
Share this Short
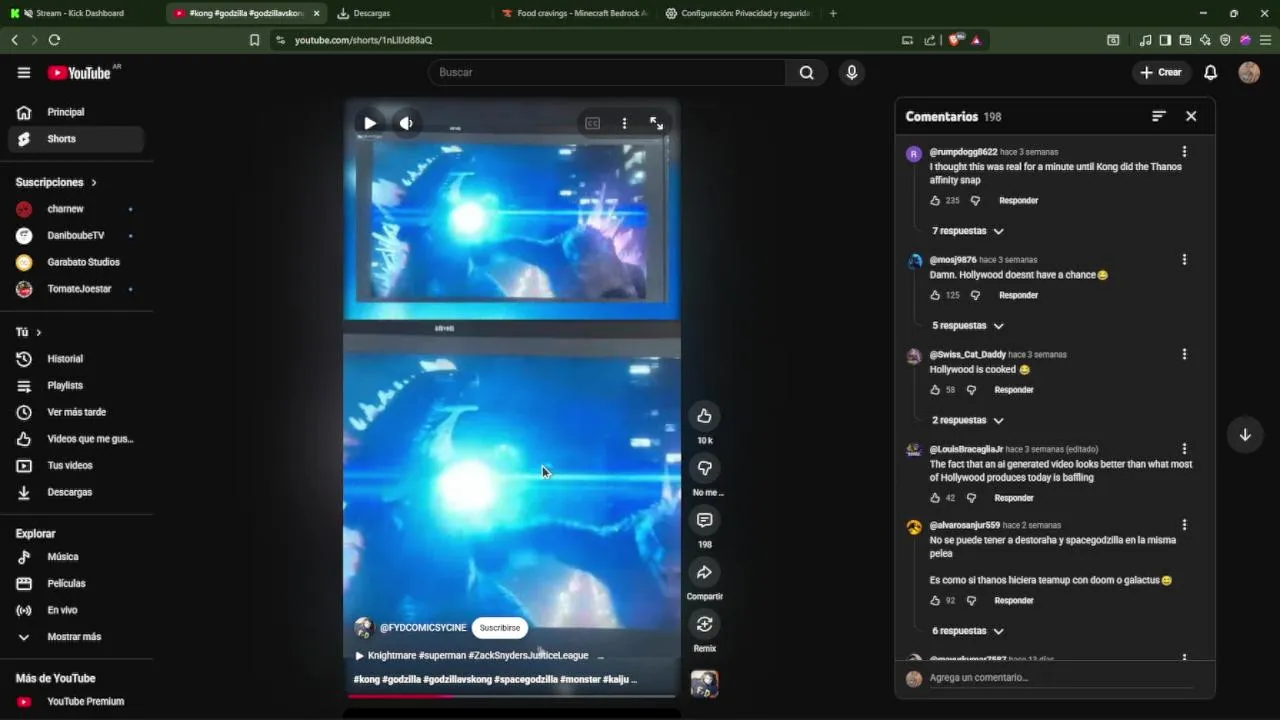704,572
